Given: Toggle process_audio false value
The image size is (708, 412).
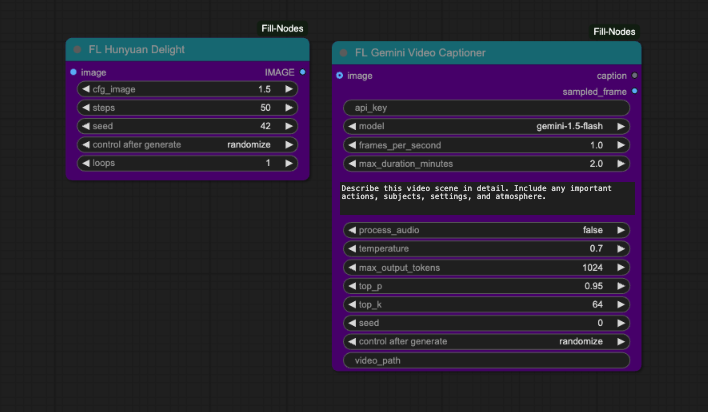Looking at the screenshot, I should [x=592, y=230].
